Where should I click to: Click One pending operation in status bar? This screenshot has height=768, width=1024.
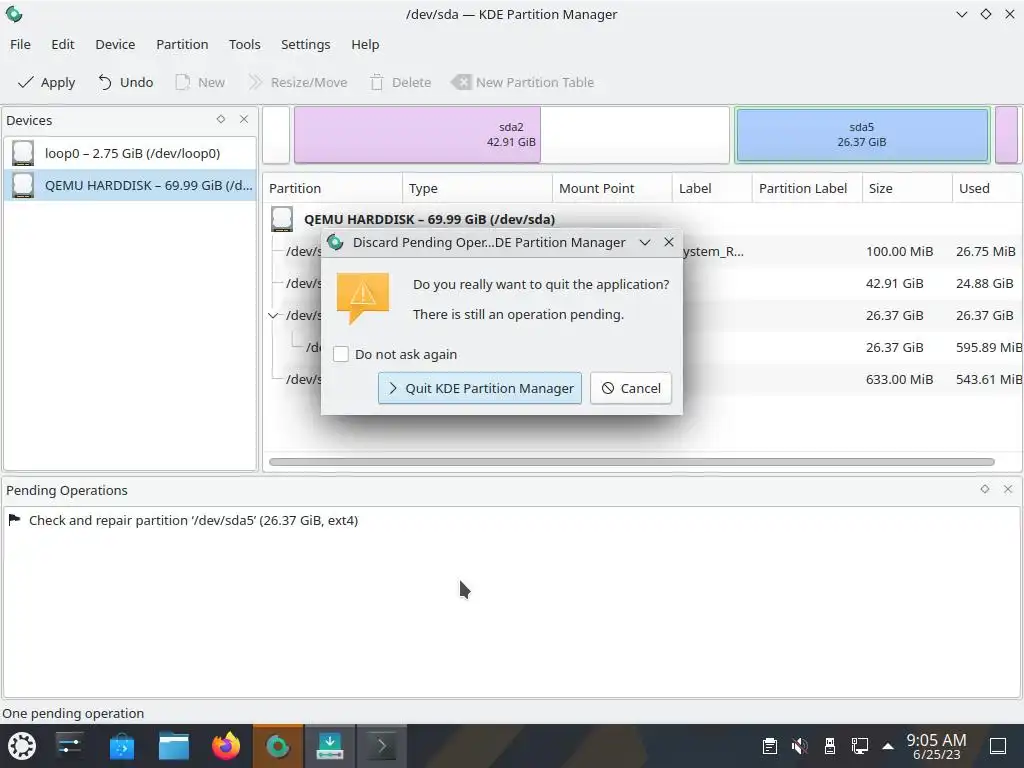[x=73, y=713]
